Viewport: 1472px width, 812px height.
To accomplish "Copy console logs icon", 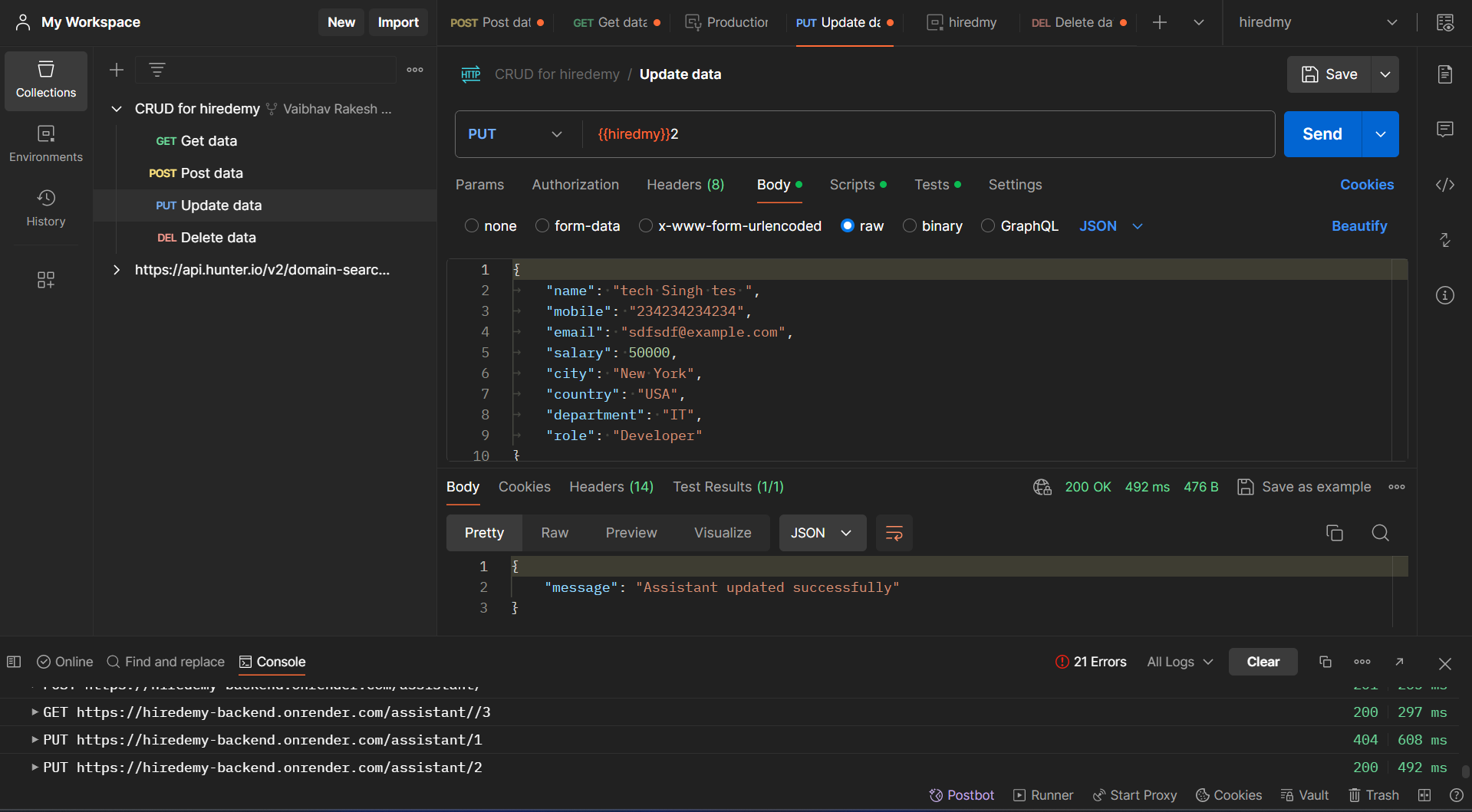I will (x=1325, y=662).
